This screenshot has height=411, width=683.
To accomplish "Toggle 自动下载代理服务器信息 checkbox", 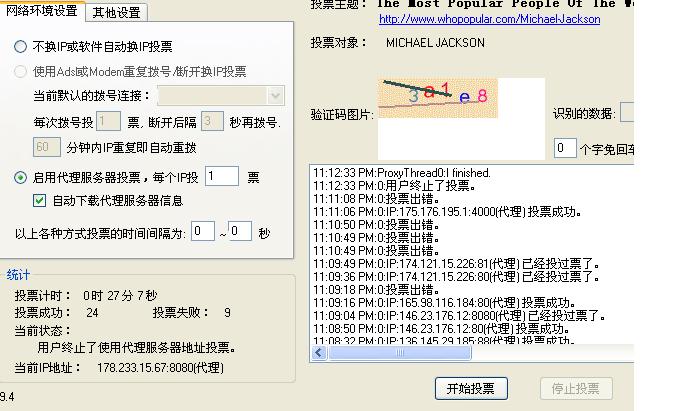I will point(40,201).
